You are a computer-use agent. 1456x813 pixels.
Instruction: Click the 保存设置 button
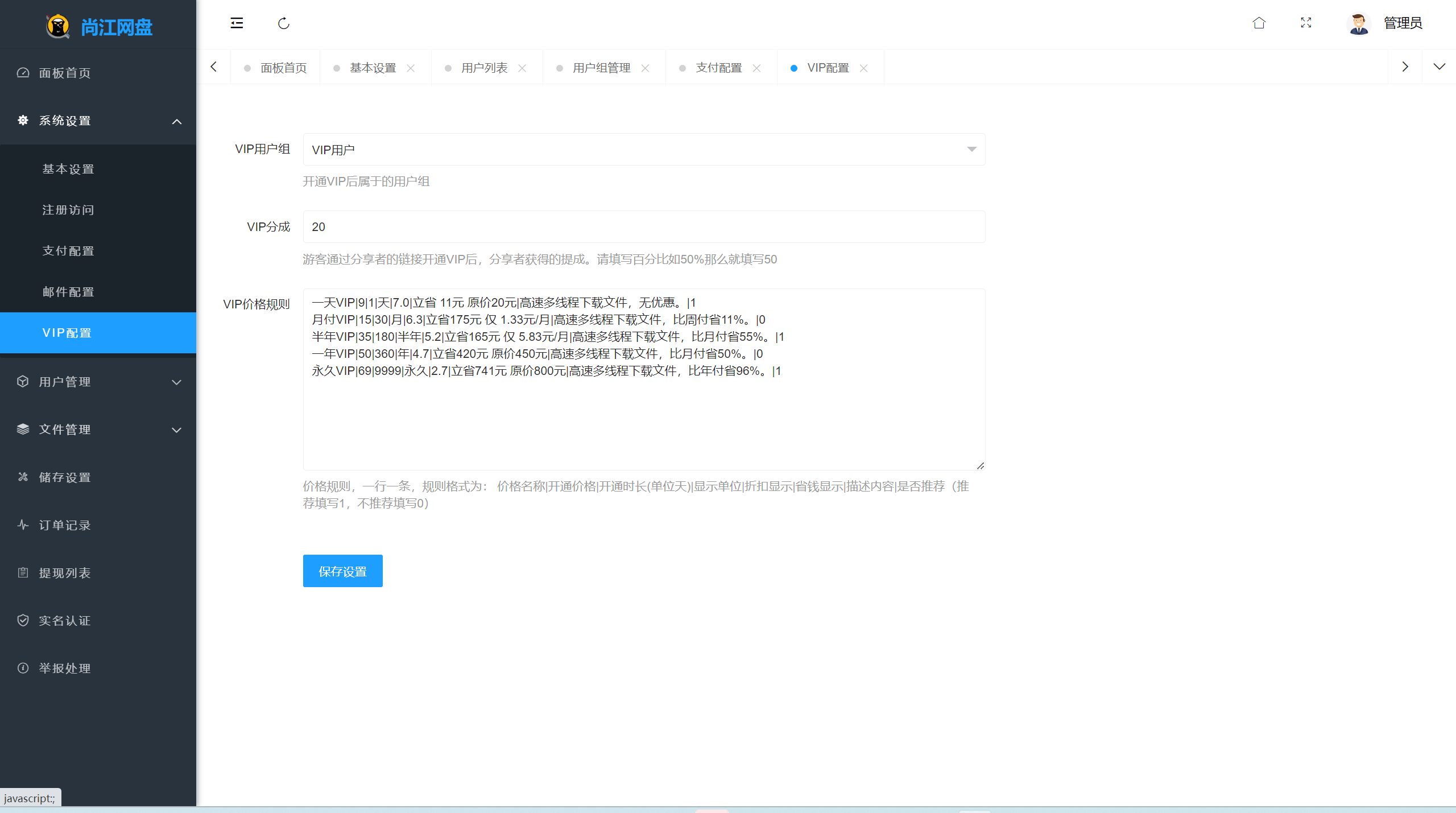coord(342,571)
